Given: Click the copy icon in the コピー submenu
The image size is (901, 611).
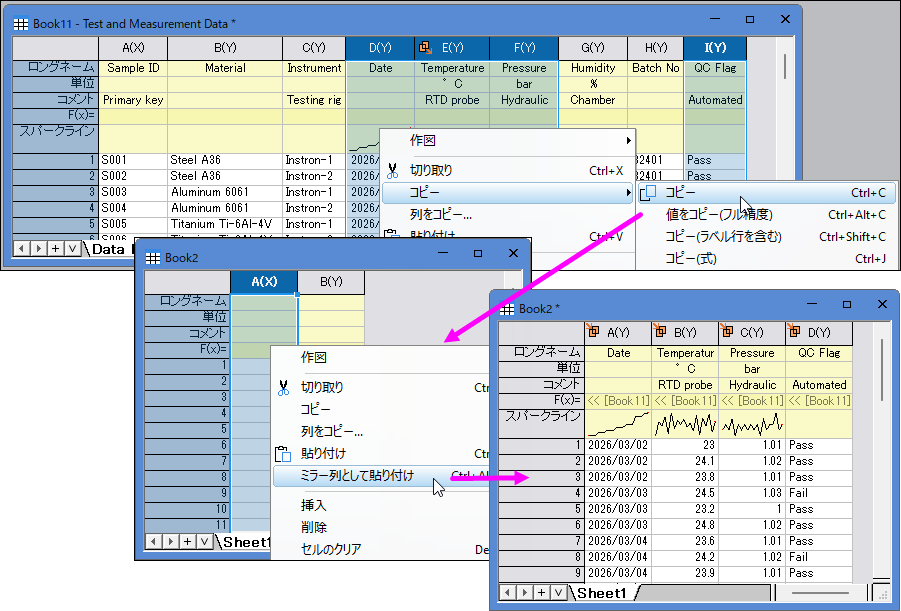Looking at the screenshot, I should (x=648, y=193).
